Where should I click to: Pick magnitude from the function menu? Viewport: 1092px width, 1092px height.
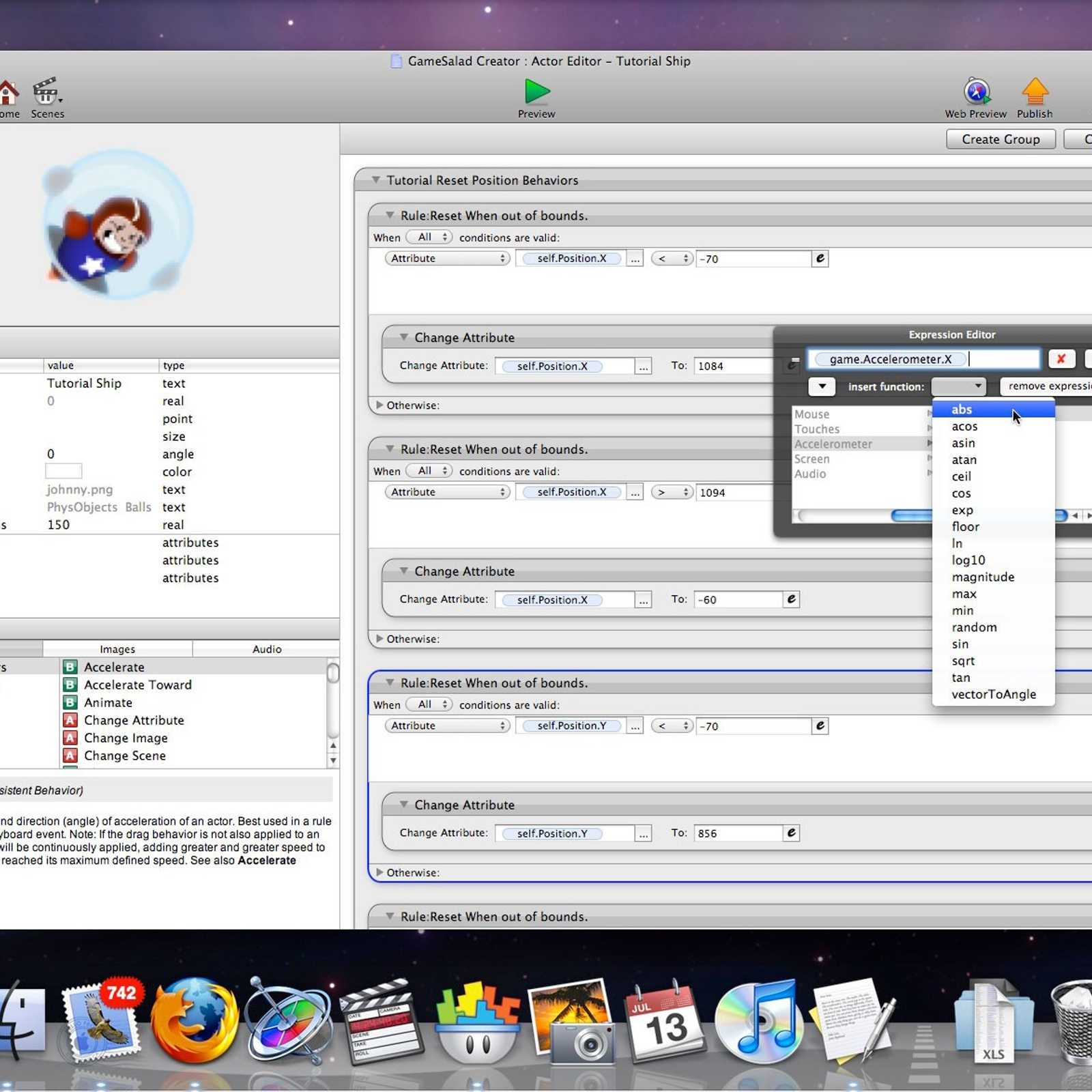click(x=993, y=577)
